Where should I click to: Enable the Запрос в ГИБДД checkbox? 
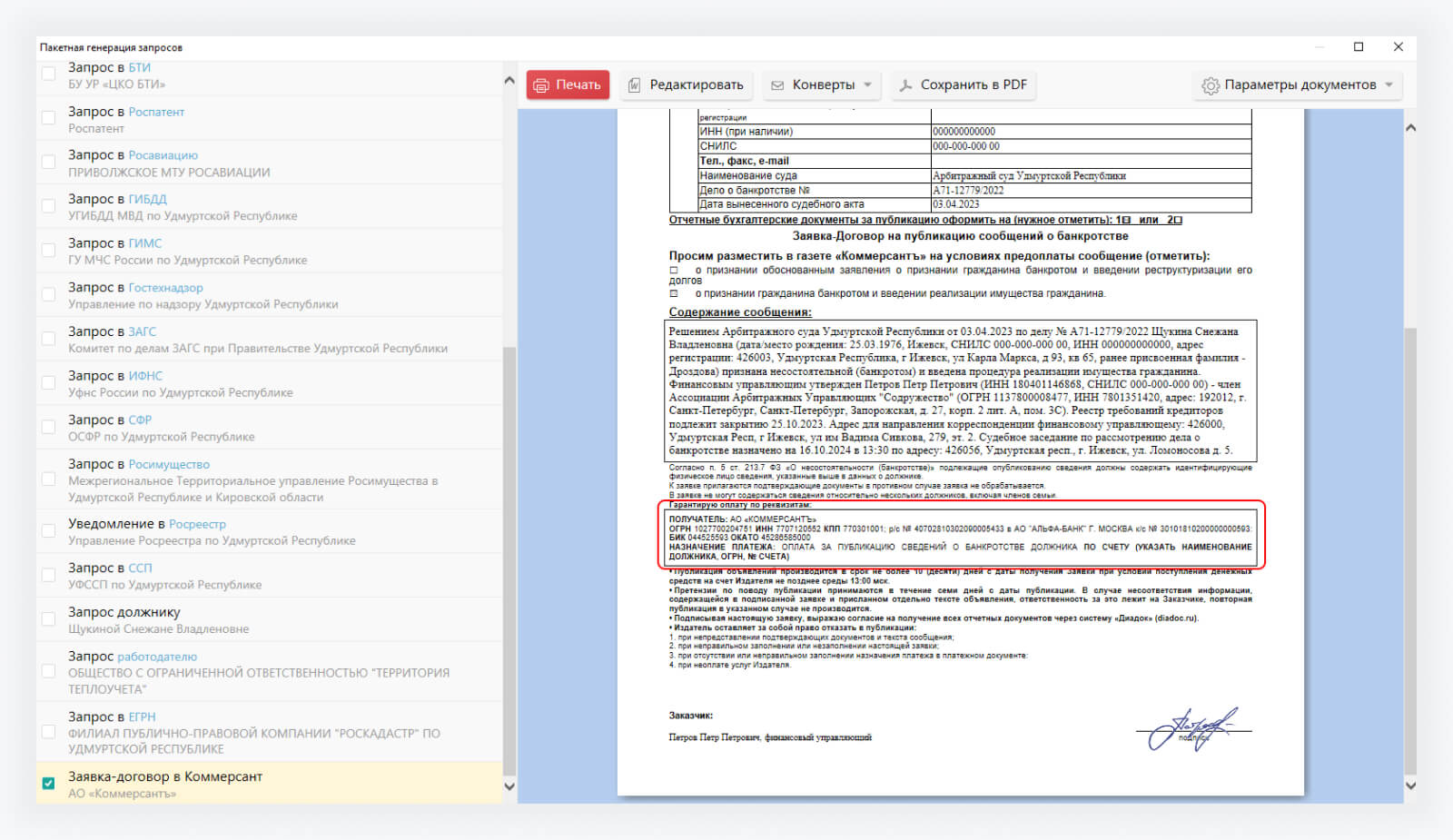pos(49,206)
